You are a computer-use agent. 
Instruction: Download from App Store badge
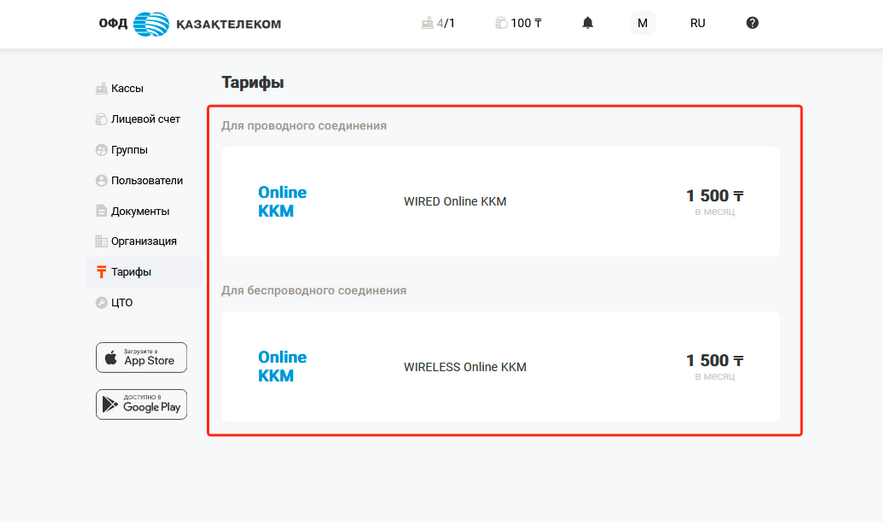point(141,358)
